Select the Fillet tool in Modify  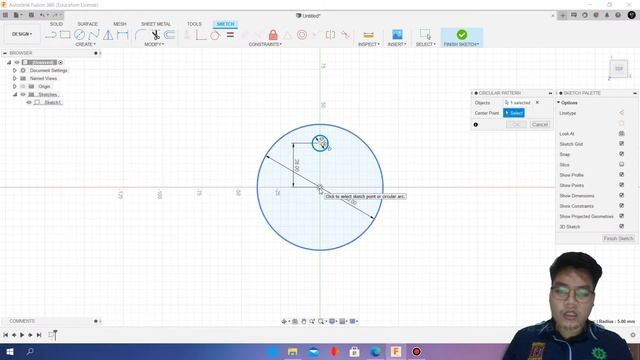(x=140, y=35)
